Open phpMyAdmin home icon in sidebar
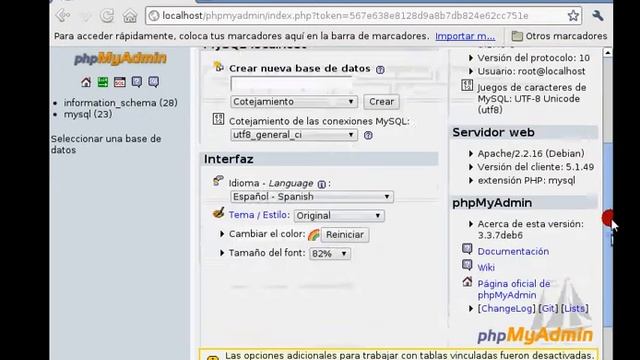Screen dimensions: 640x360 pos(86,82)
